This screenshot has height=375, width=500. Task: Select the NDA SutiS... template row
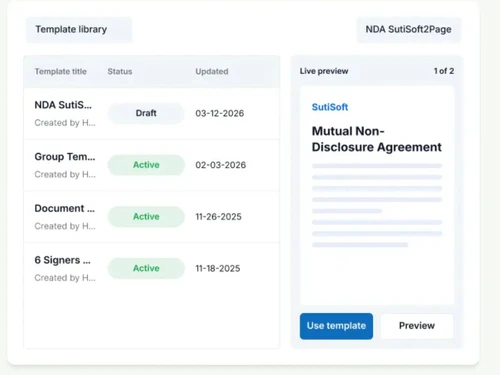(152, 113)
